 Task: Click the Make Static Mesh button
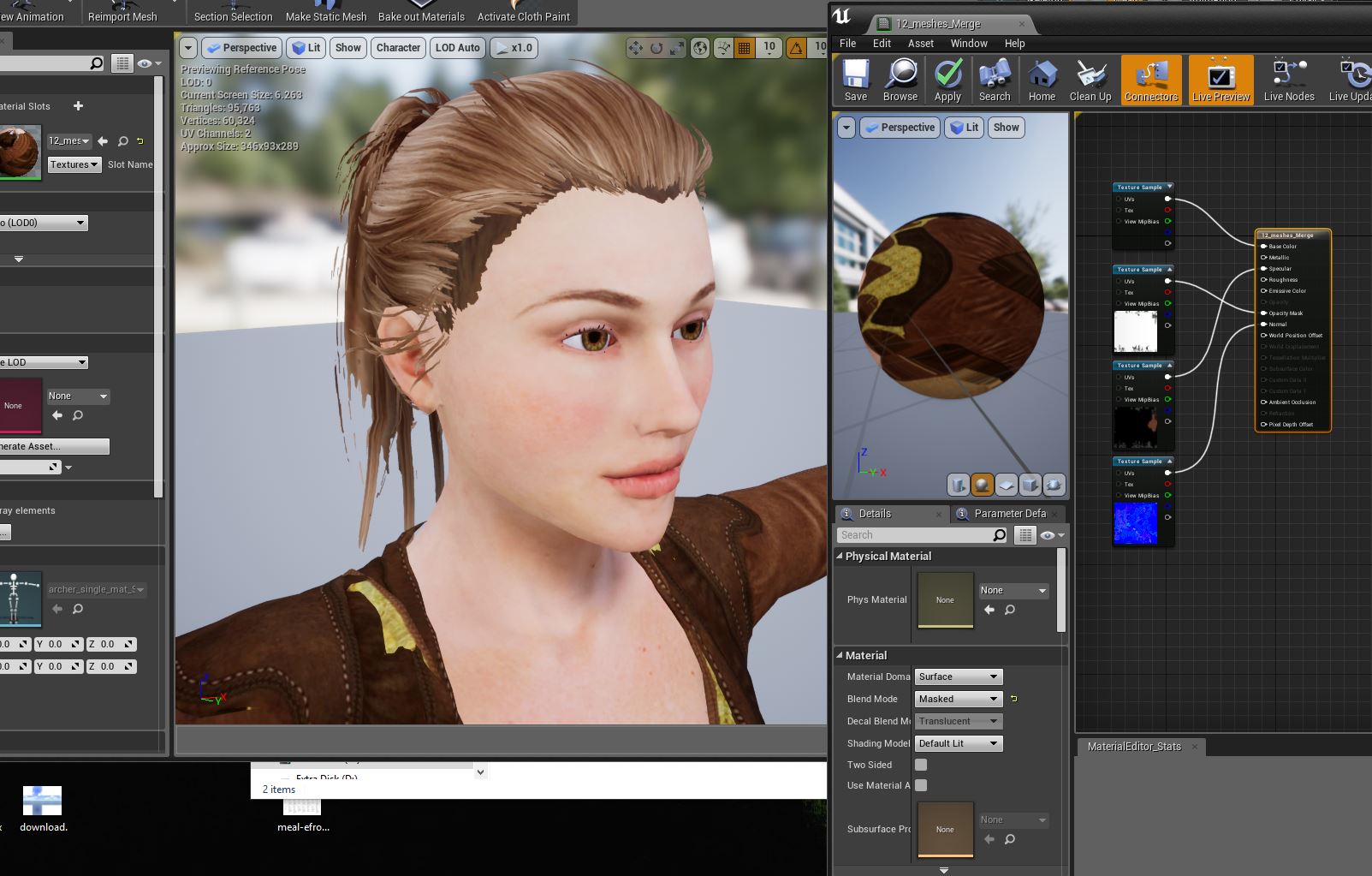point(326,12)
